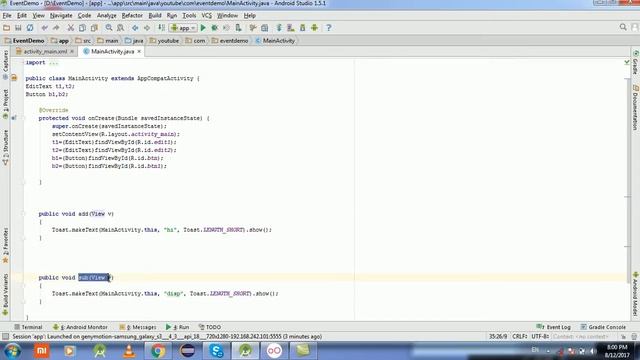Open the Build Variants tool window

tap(5, 294)
